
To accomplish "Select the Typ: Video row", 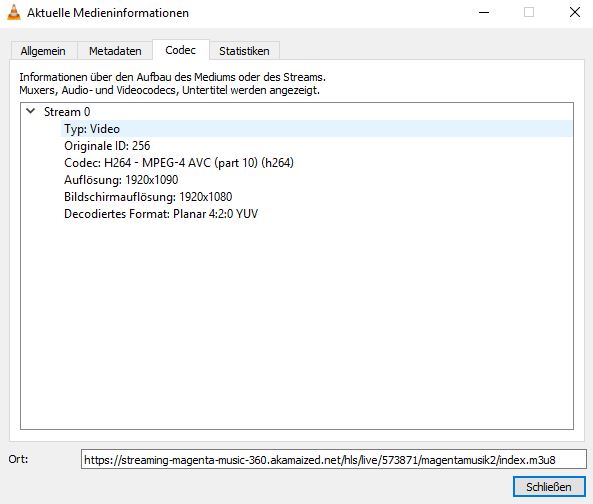I will pyautogui.click(x=316, y=129).
